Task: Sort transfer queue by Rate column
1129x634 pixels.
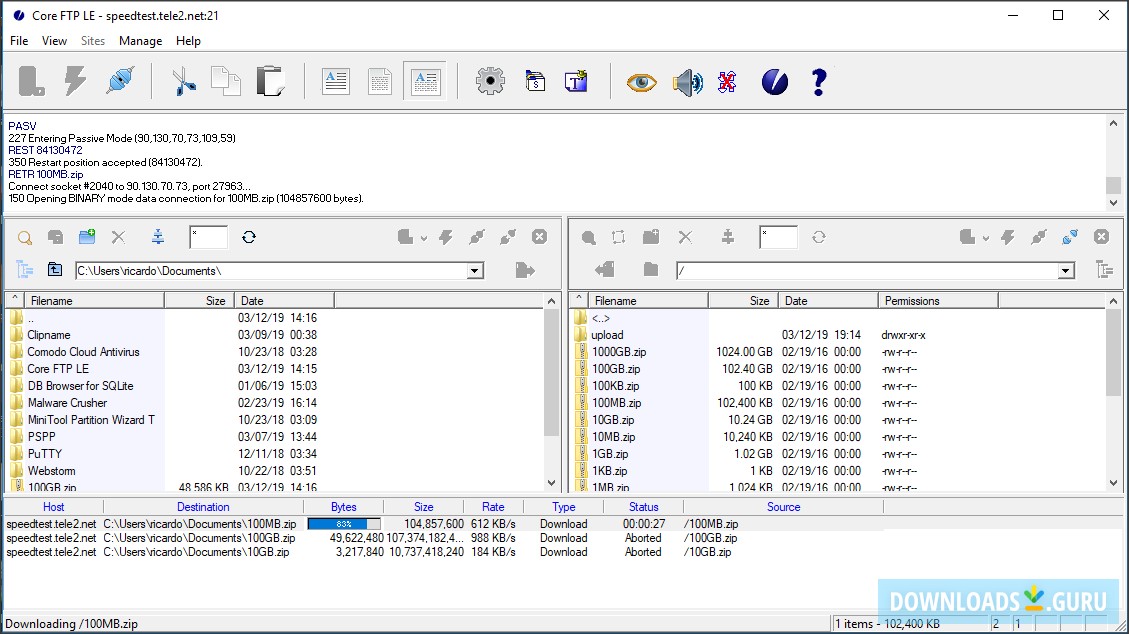Action: pos(493,507)
